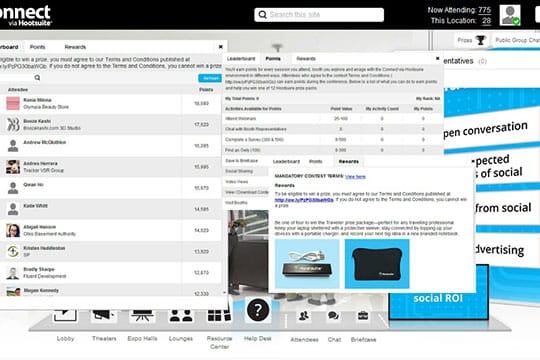This screenshot has height=360, width=540.
Task: Select Points tab in the front Rewards panel
Action: click(x=315, y=161)
